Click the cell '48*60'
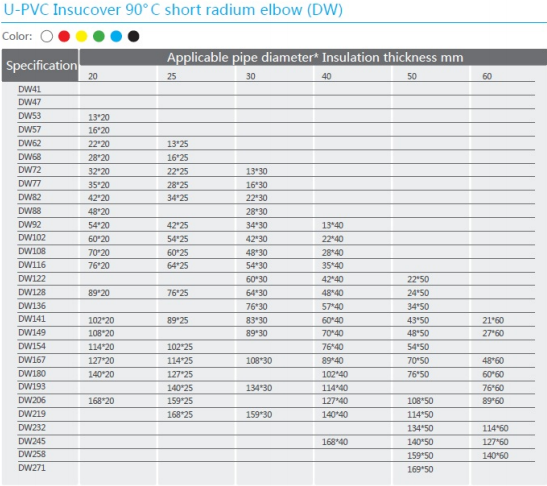 click(493, 361)
